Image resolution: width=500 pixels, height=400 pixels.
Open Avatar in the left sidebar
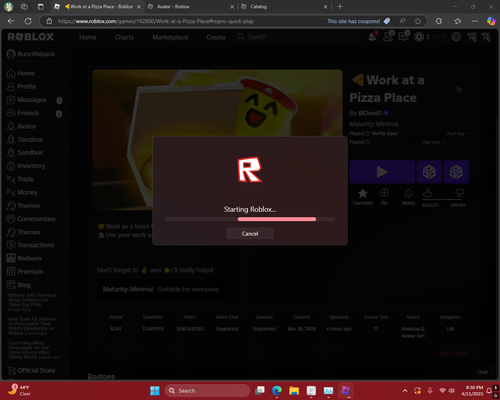click(21, 126)
